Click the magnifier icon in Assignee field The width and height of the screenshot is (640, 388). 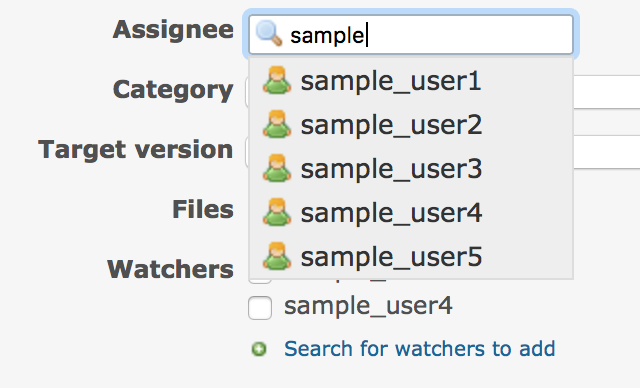269,33
